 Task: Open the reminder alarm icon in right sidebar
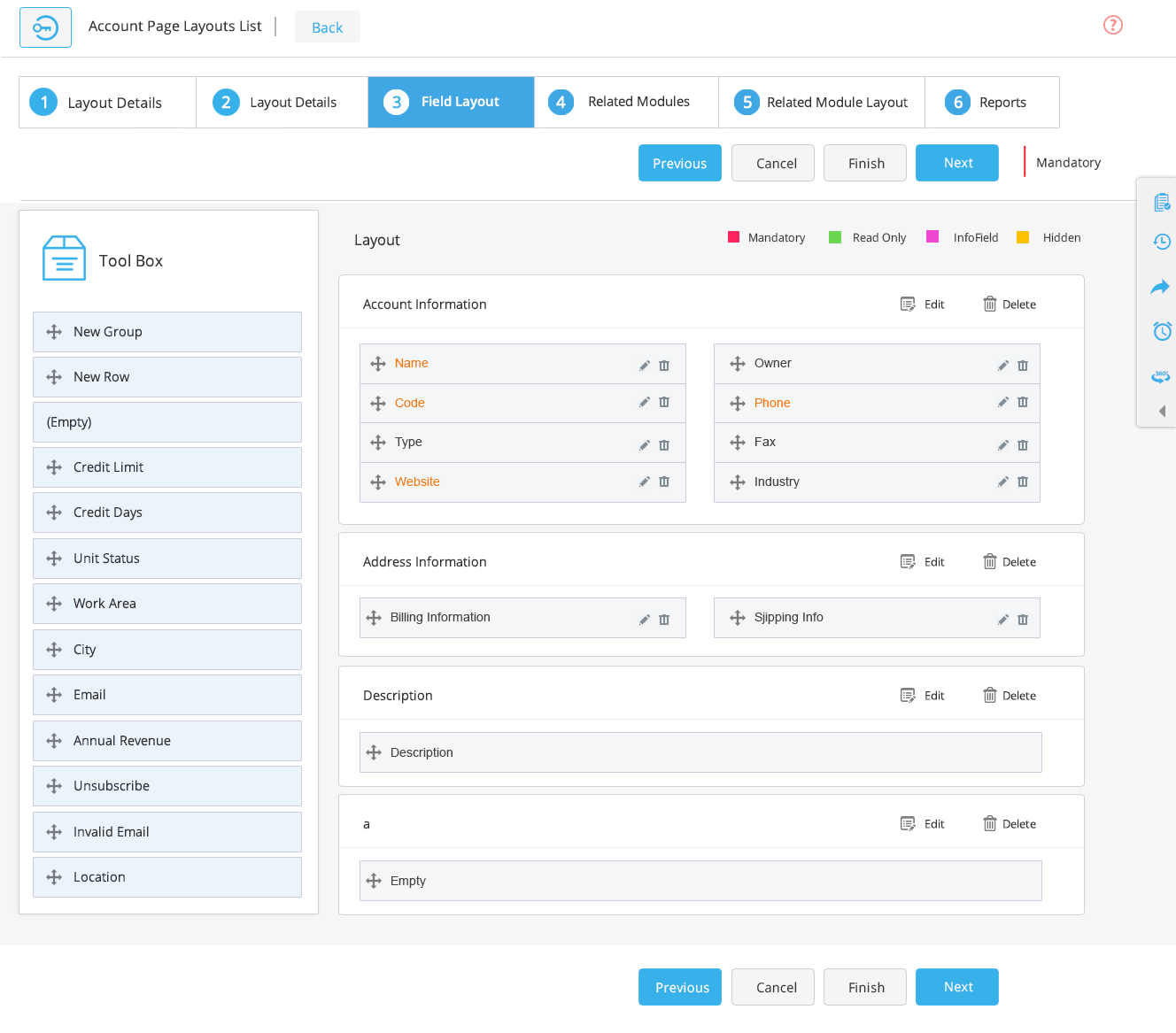(x=1161, y=331)
